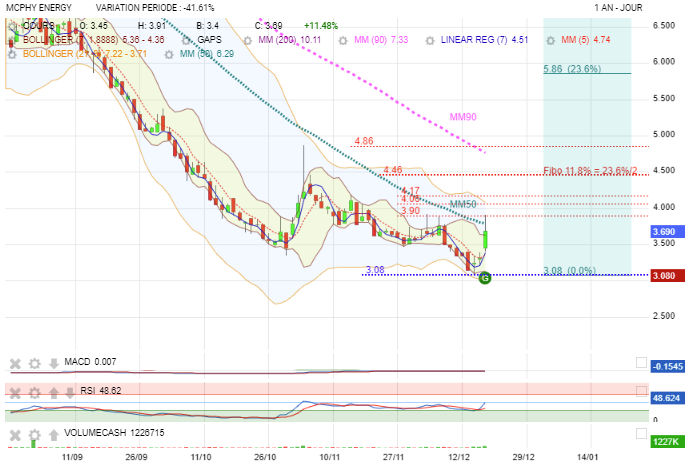Screen dimensions: 689x464
Task: Remove VOLUMECASH indicator with X icon
Action: coord(15,435)
